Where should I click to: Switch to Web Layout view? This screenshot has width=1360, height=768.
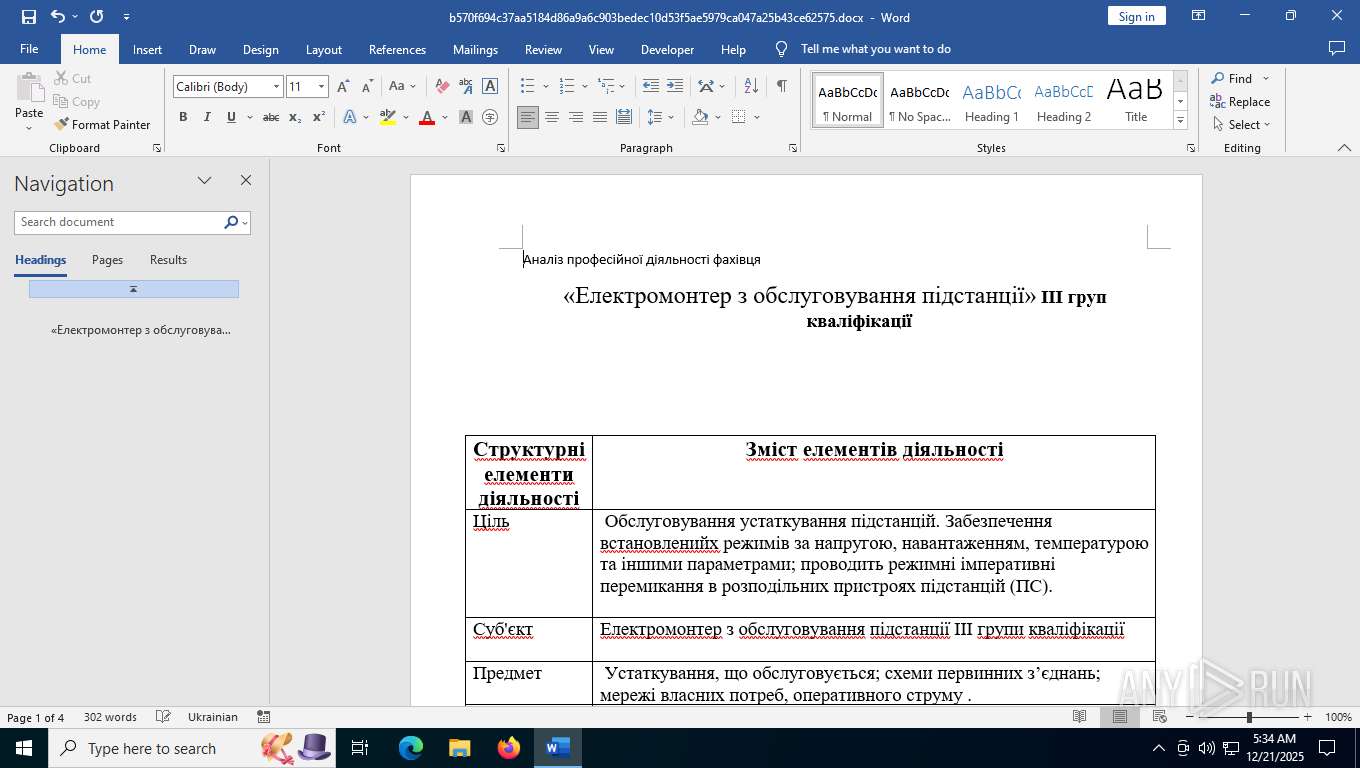[x=1160, y=717]
